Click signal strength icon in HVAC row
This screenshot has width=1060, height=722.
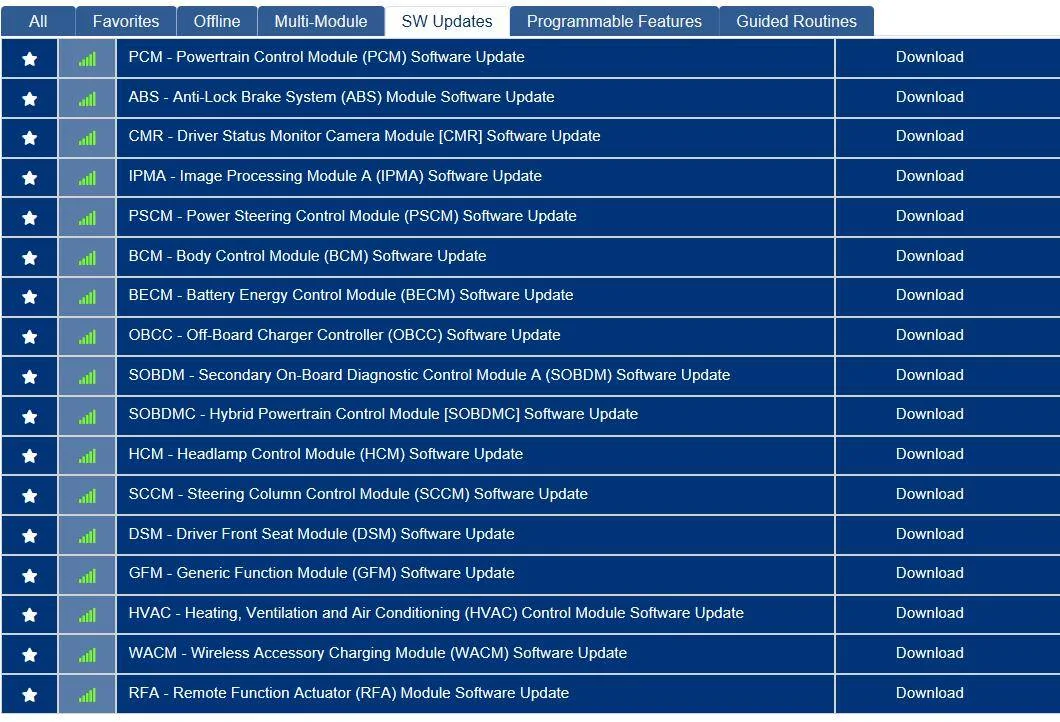tap(87, 615)
